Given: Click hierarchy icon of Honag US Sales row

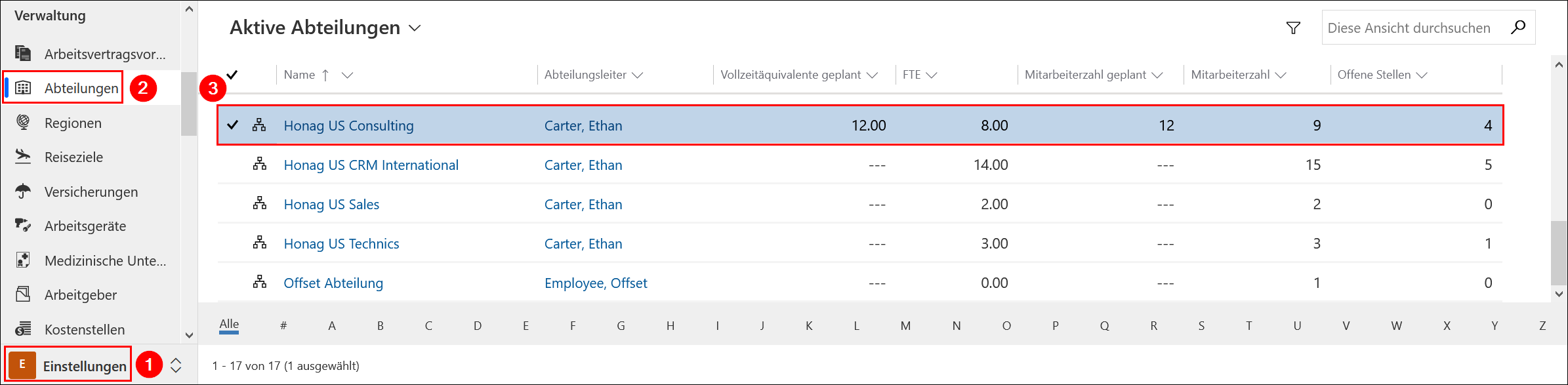Looking at the screenshot, I should (x=260, y=204).
